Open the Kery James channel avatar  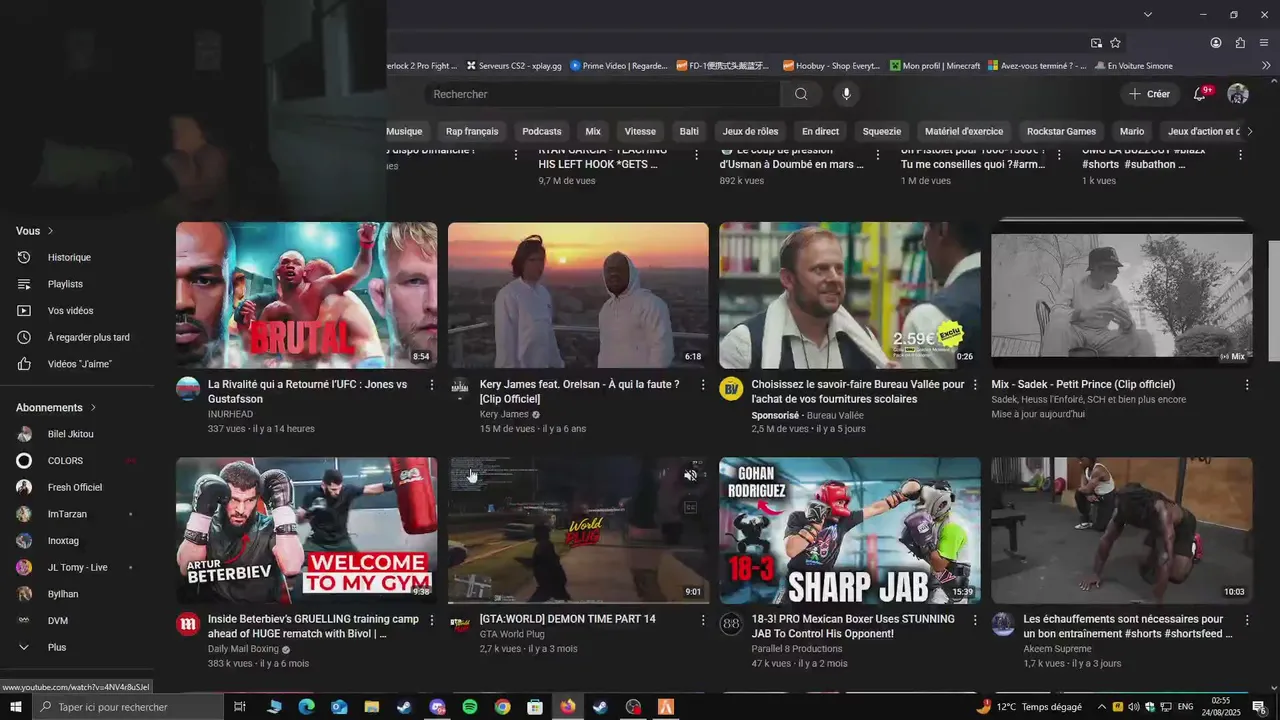coord(460,389)
